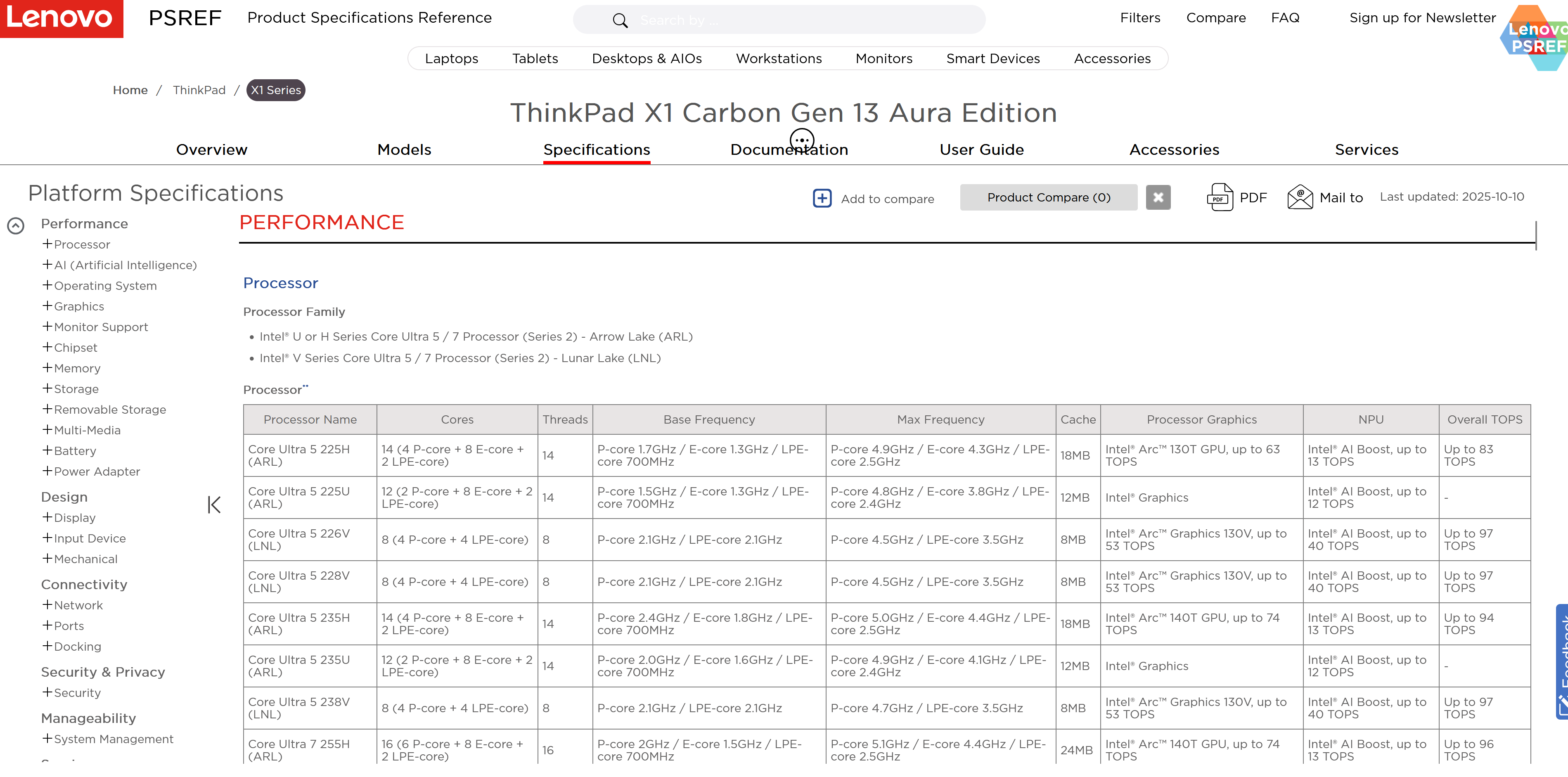Open the Laptops category menu
The image size is (1568, 777).
click(451, 59)
